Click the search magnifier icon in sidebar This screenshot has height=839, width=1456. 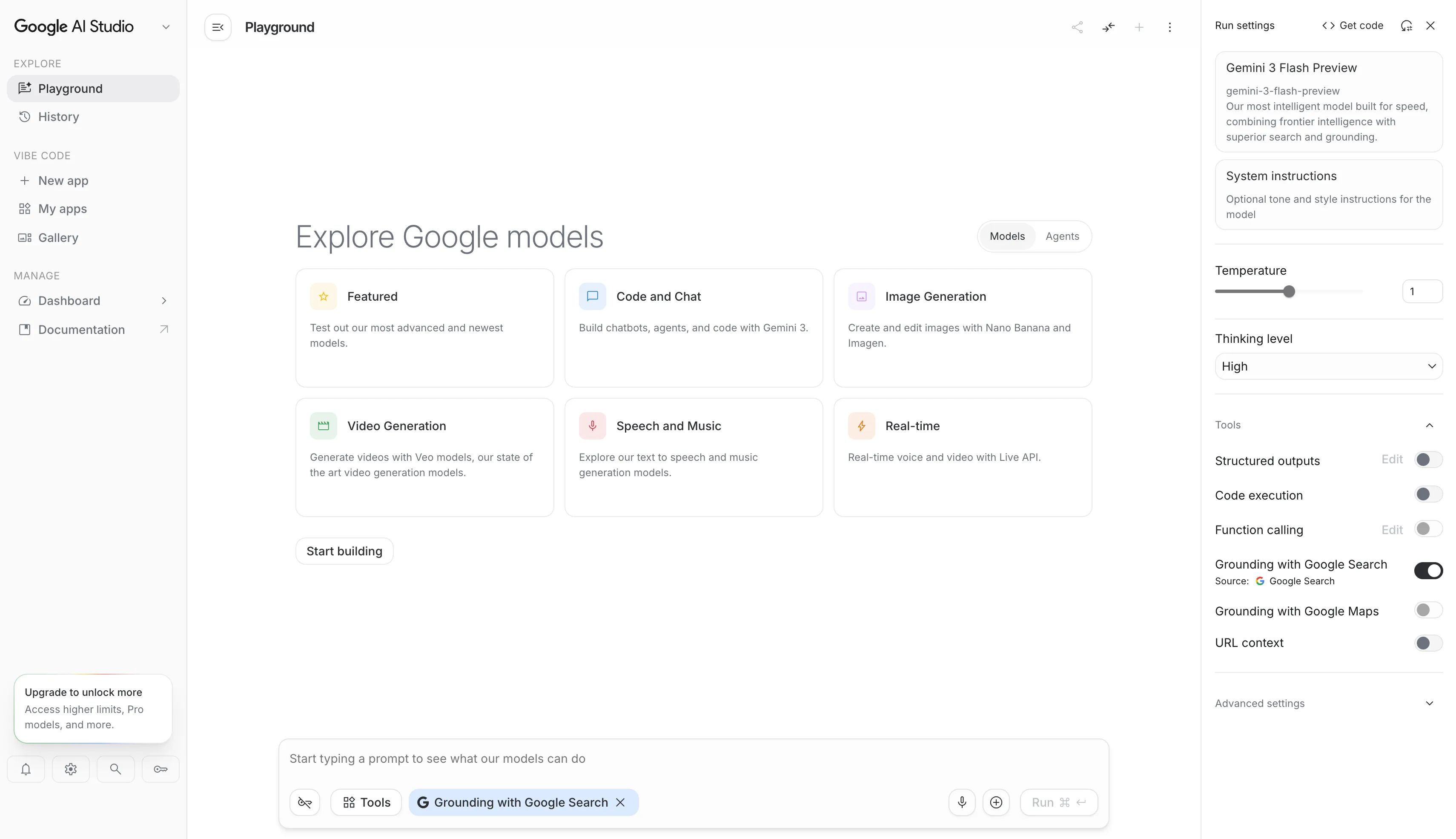[x=116, y=769]
